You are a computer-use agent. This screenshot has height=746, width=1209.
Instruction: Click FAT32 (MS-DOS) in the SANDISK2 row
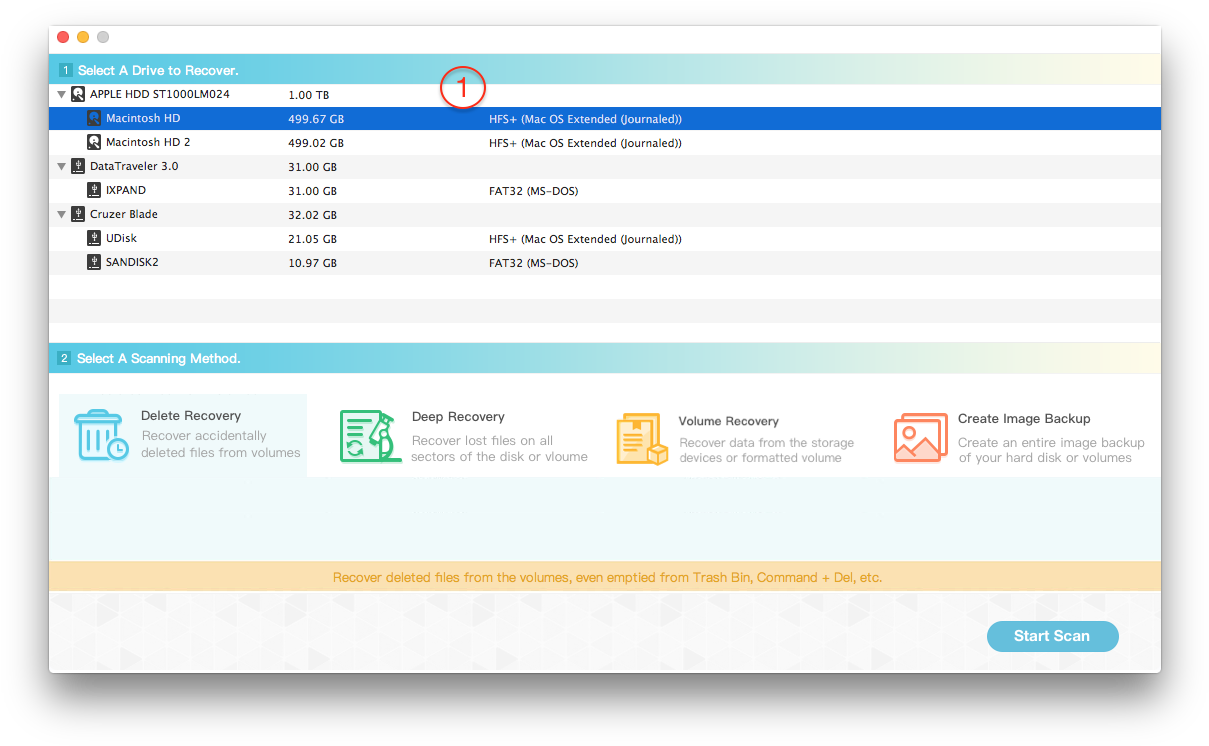point(533,263)
